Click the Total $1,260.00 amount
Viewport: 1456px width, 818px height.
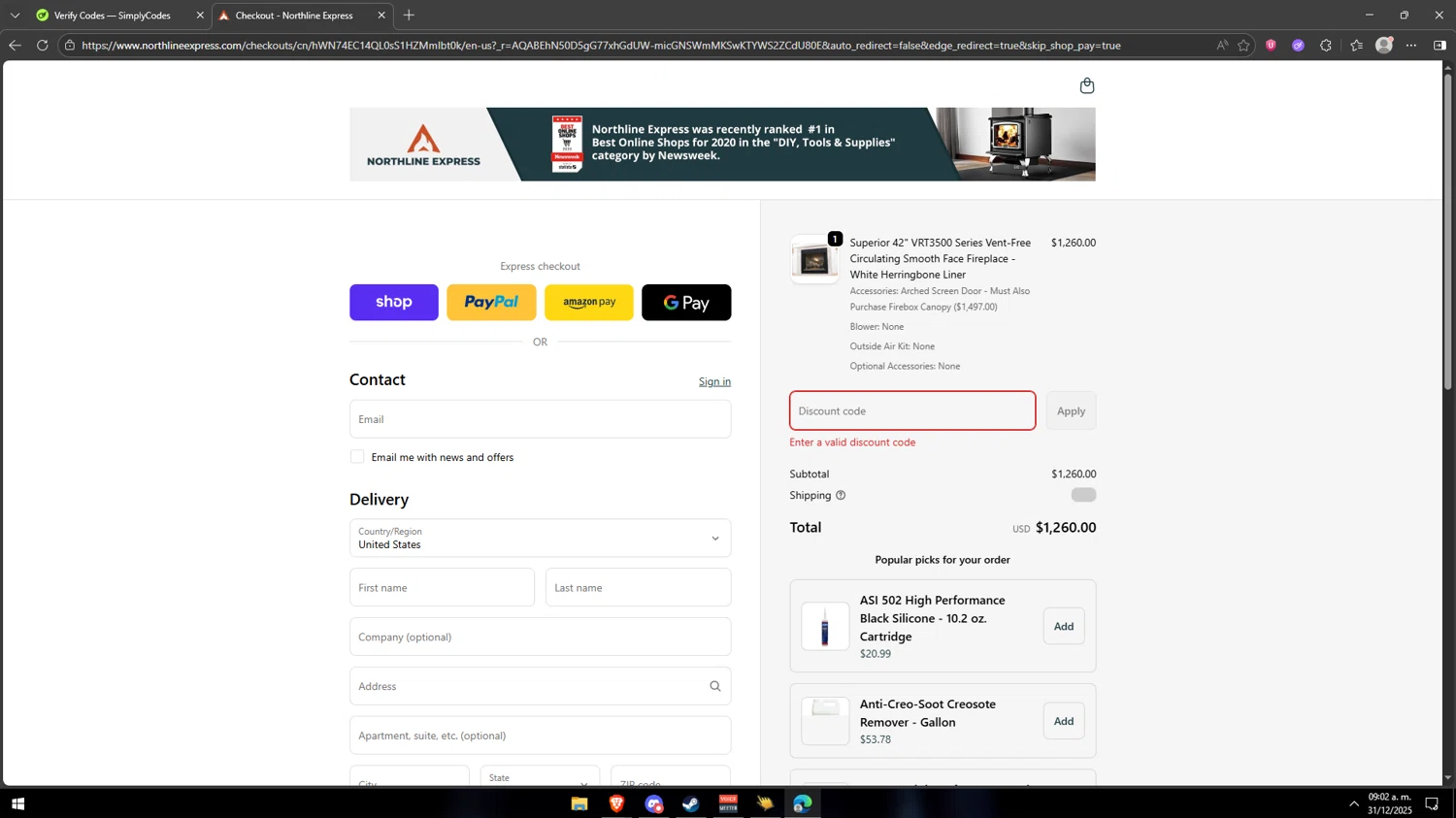[1065, 528]
